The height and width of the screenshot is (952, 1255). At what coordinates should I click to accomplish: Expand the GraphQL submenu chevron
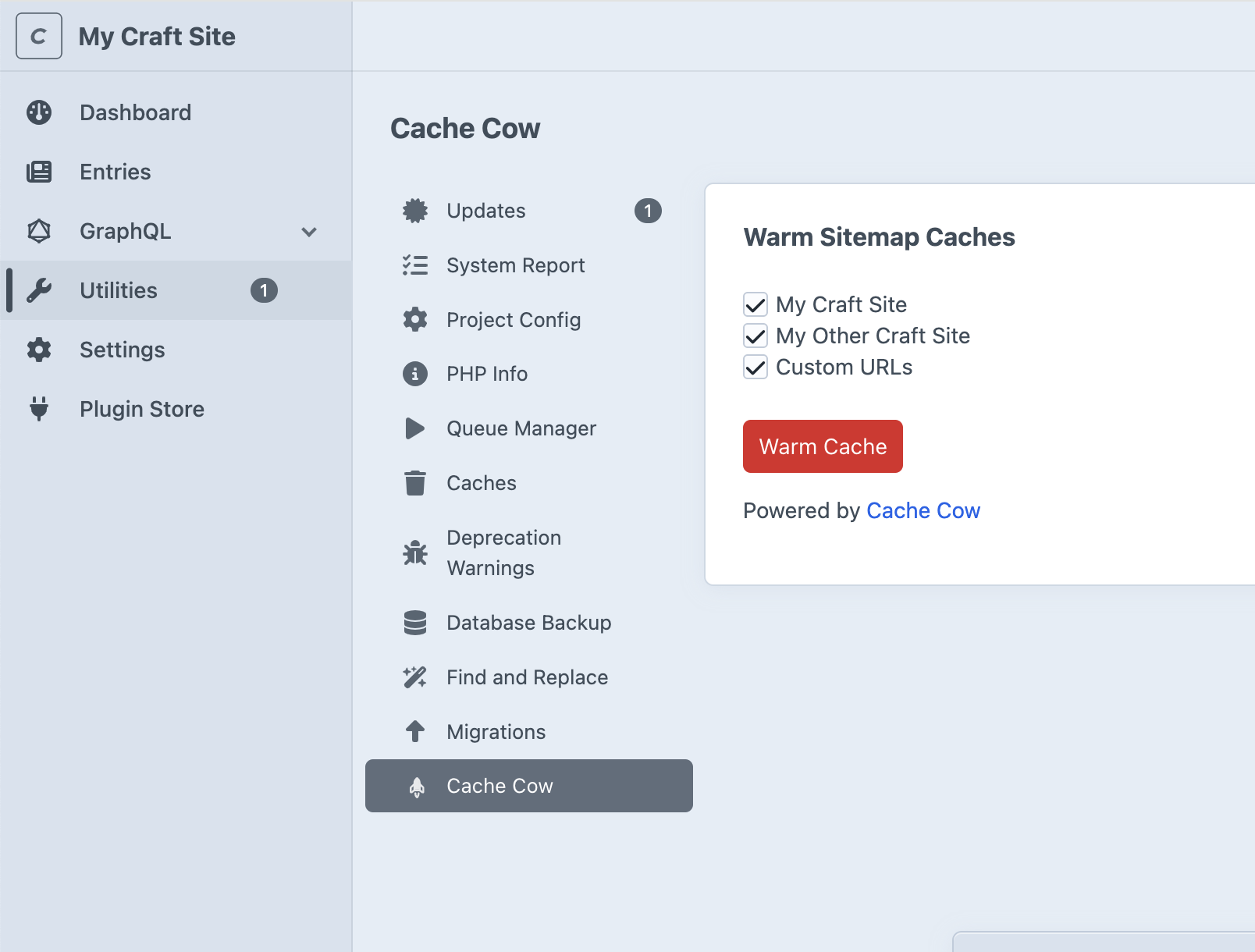(x=309, y=232)
